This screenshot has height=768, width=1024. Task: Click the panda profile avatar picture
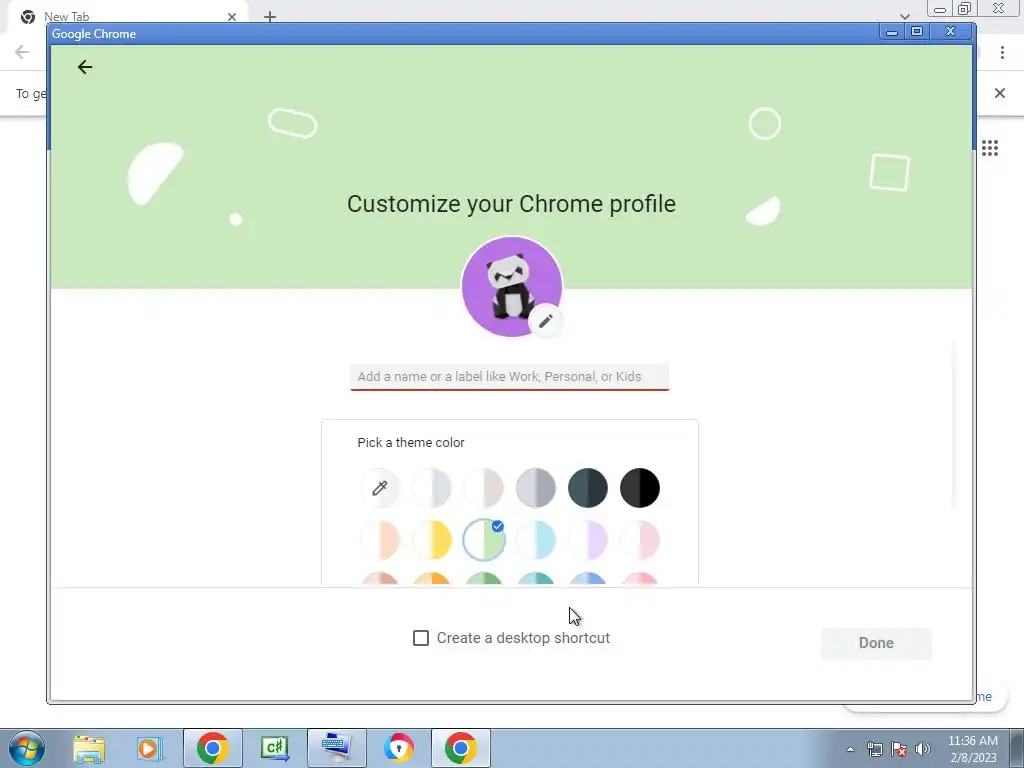coord(511,286)
